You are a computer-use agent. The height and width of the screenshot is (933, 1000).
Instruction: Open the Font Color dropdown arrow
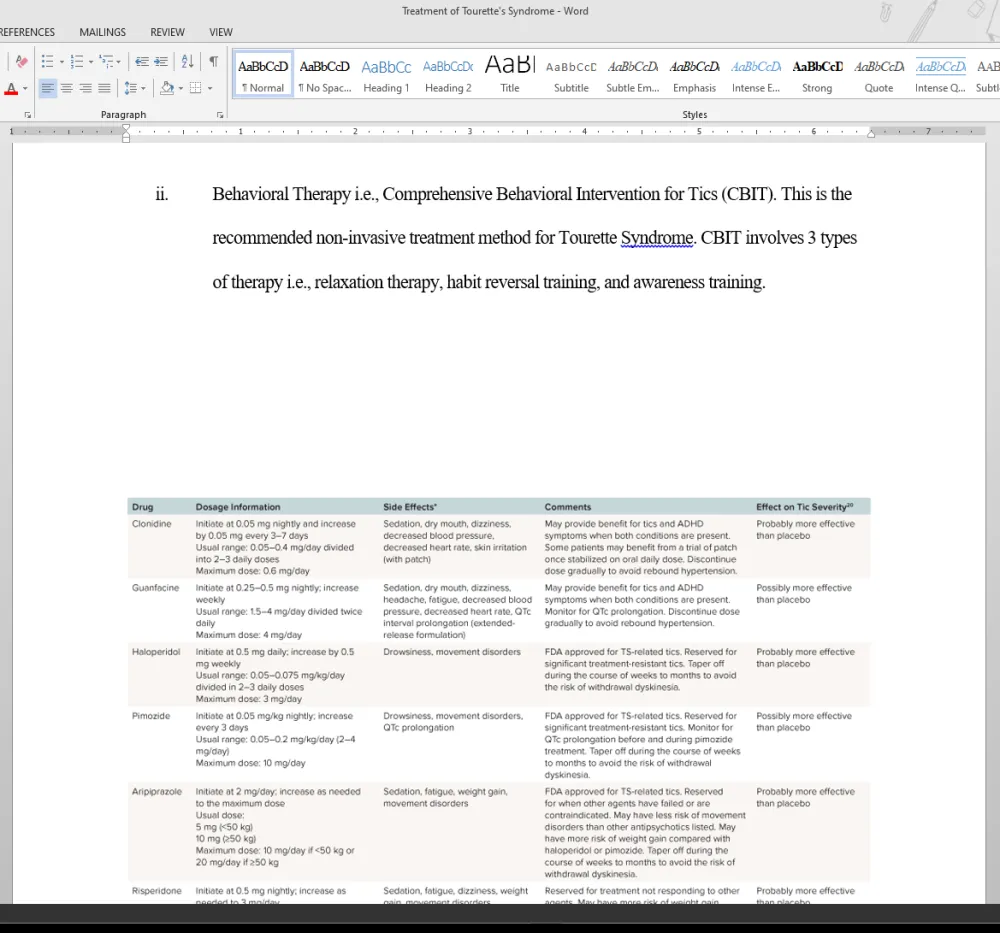(25, 89)
